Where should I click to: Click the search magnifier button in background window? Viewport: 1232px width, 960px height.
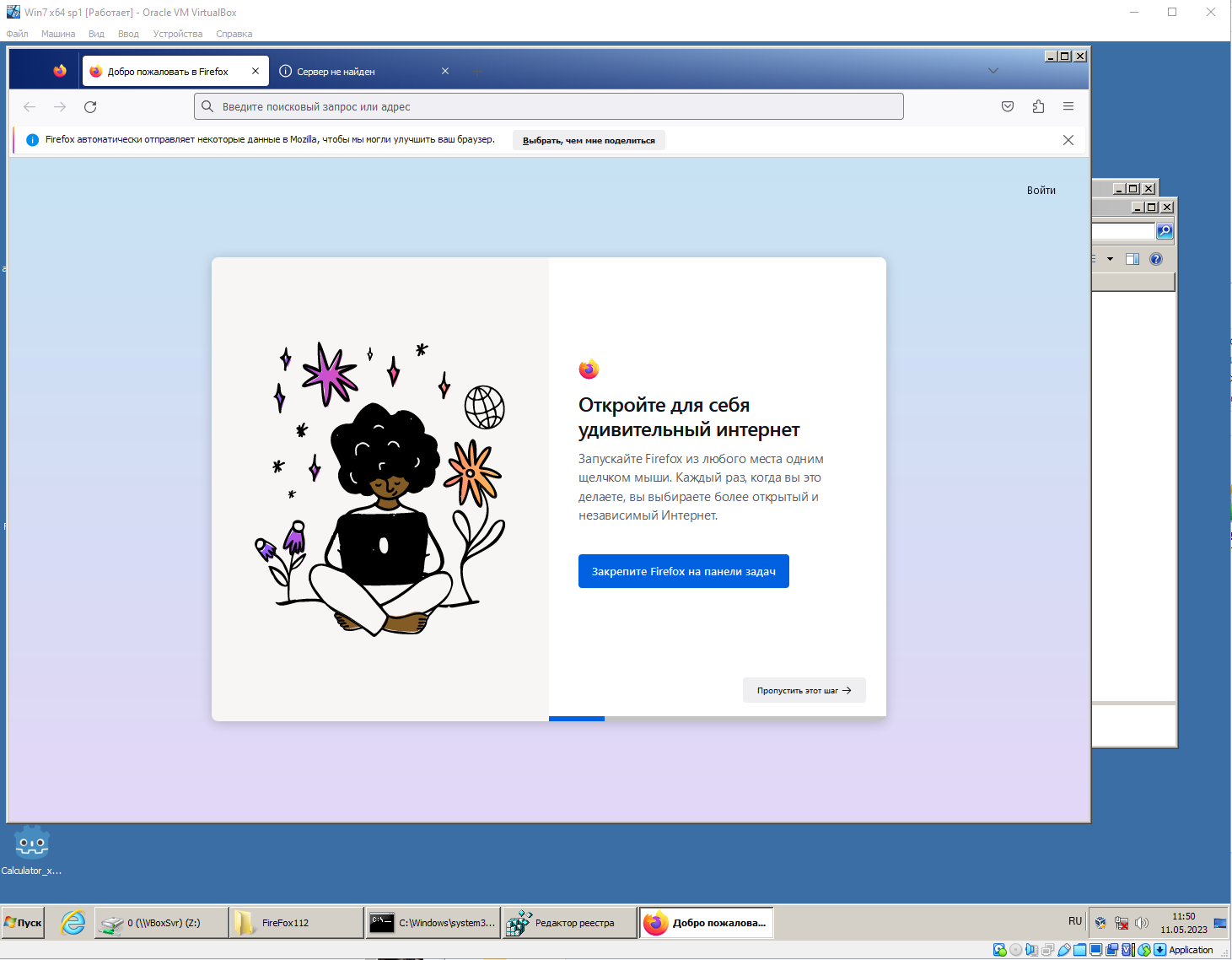1165,230
